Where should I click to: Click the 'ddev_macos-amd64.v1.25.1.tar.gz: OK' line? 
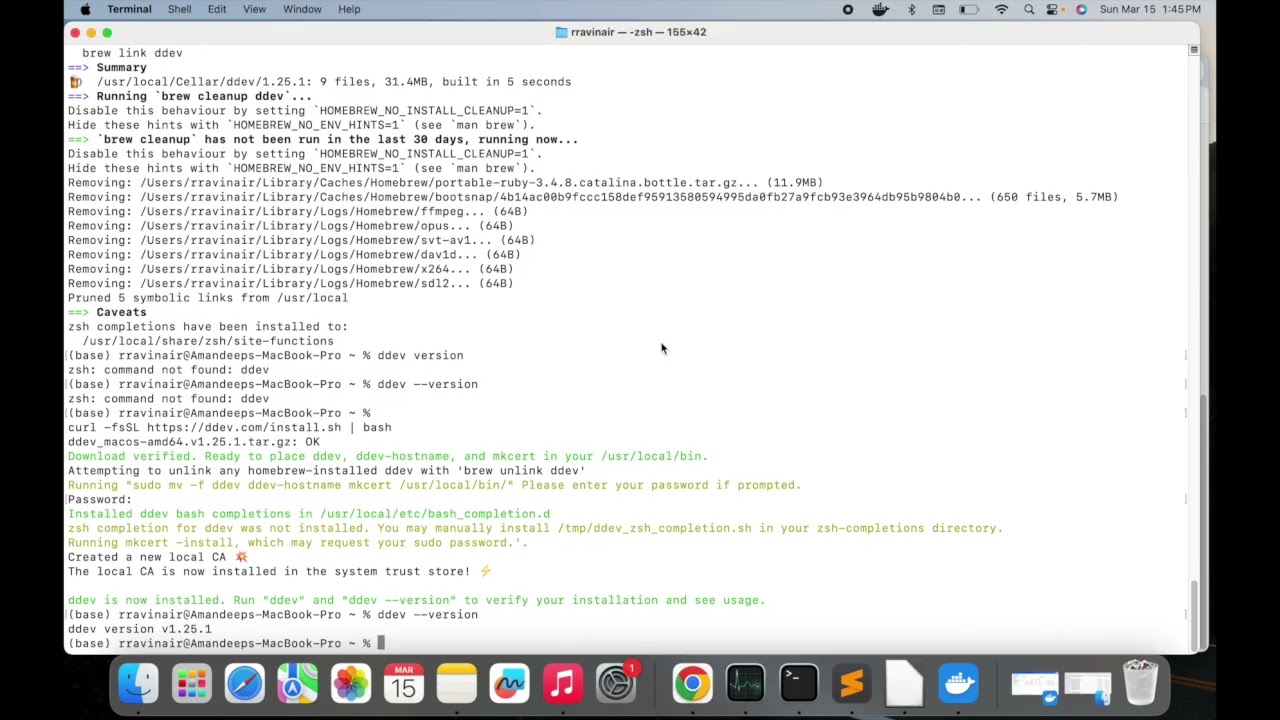(x=194, y=442)
